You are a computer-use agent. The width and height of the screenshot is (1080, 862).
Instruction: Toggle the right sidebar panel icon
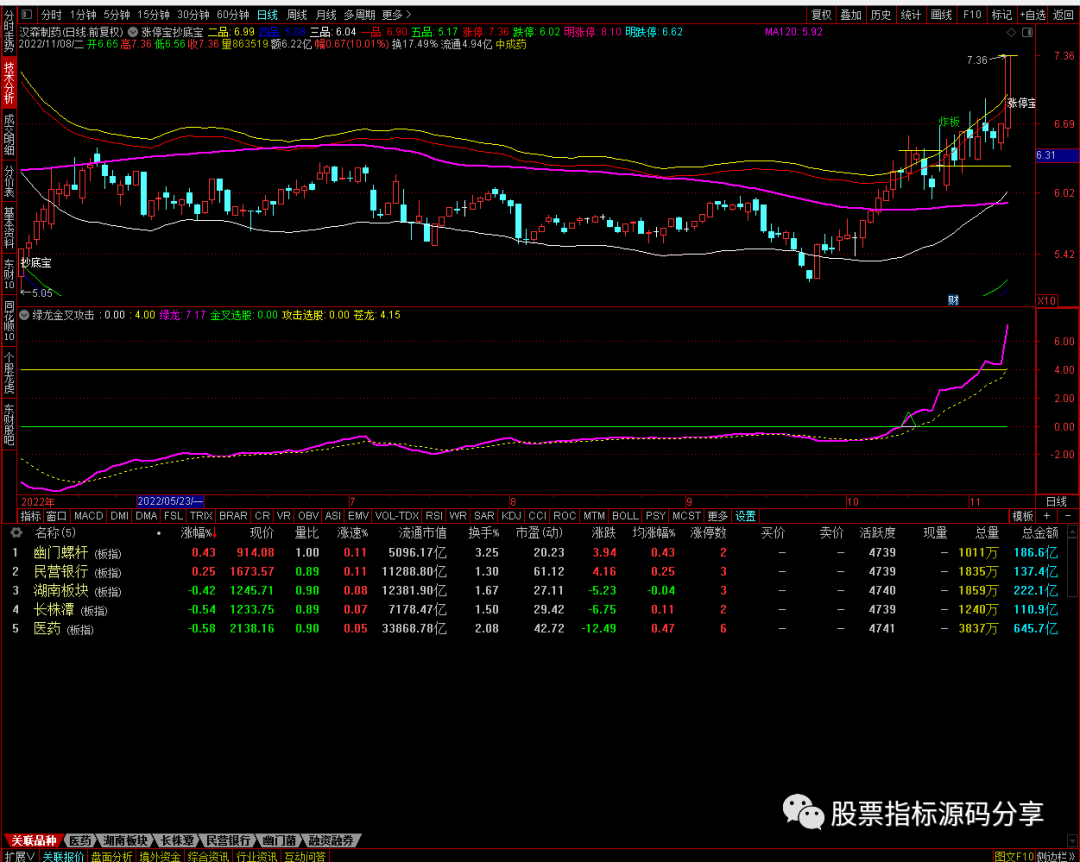coord(1027,32)
